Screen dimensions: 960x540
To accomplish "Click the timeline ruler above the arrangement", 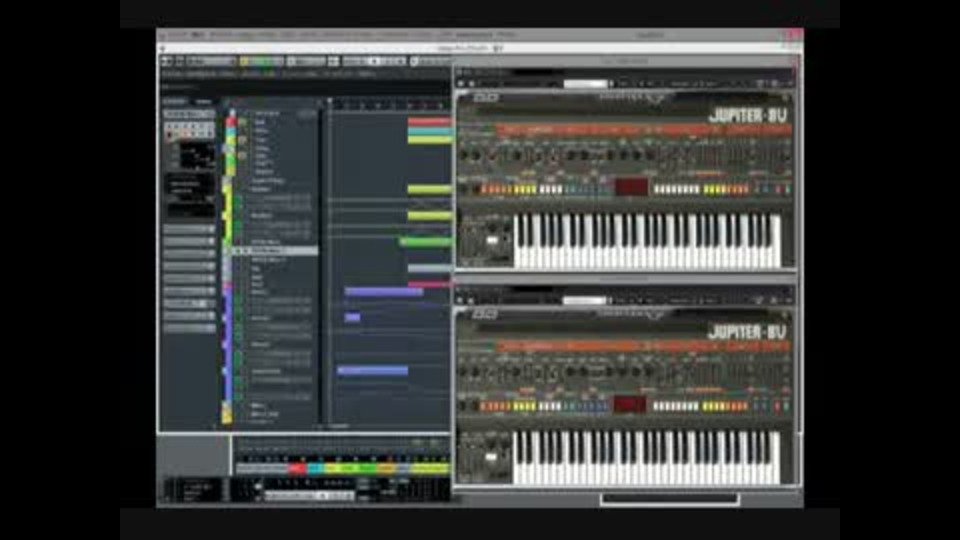I will coord(389,105).
